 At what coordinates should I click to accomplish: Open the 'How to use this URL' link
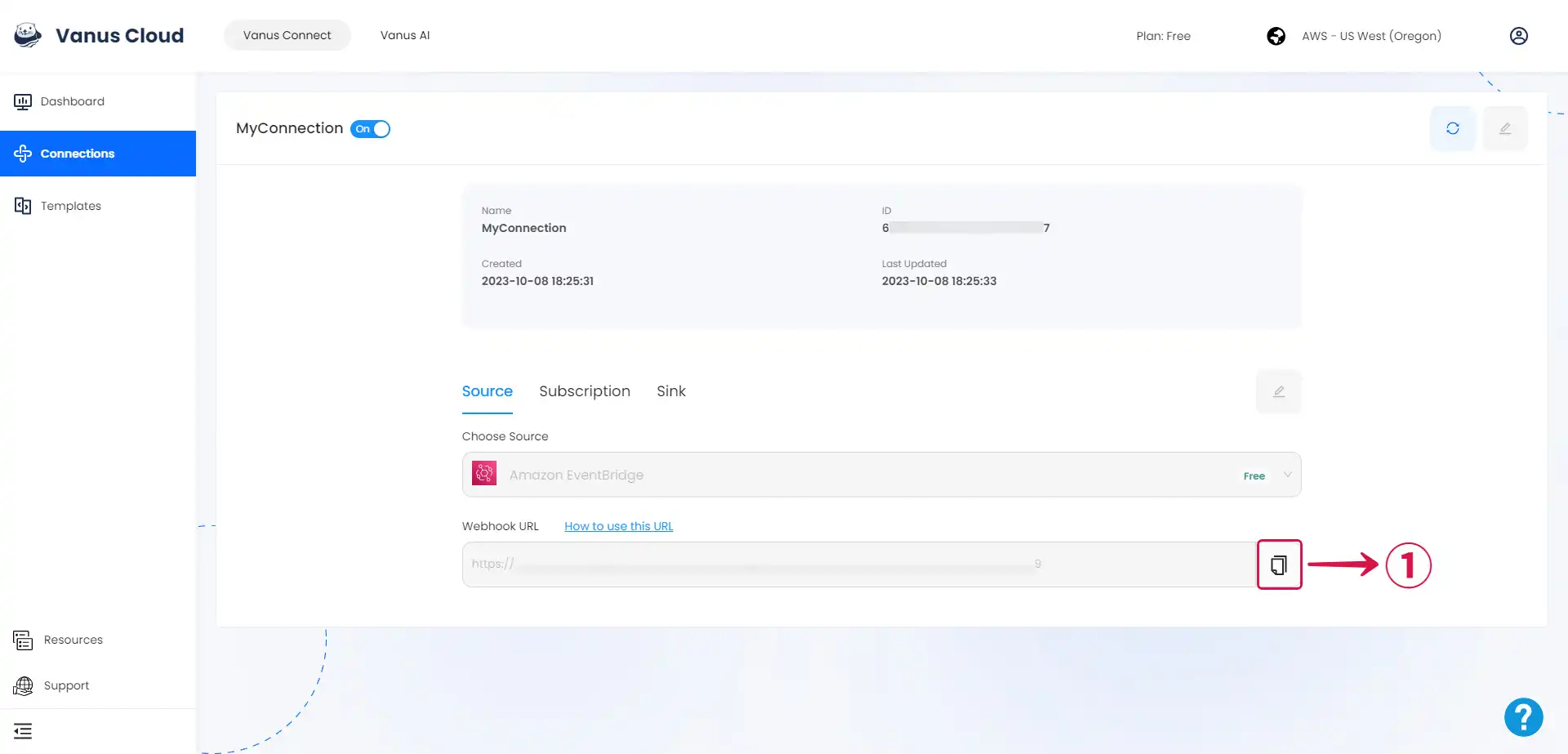(618, 525)
